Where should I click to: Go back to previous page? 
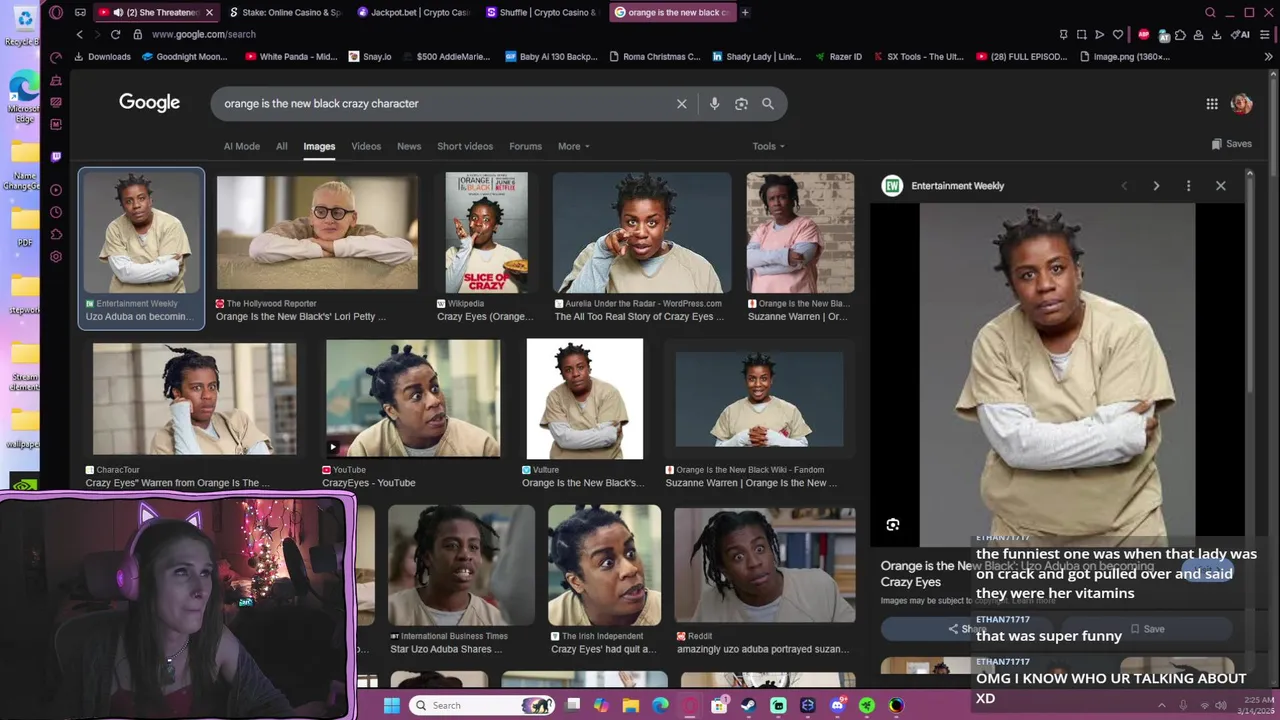click(x=80, y=34)
